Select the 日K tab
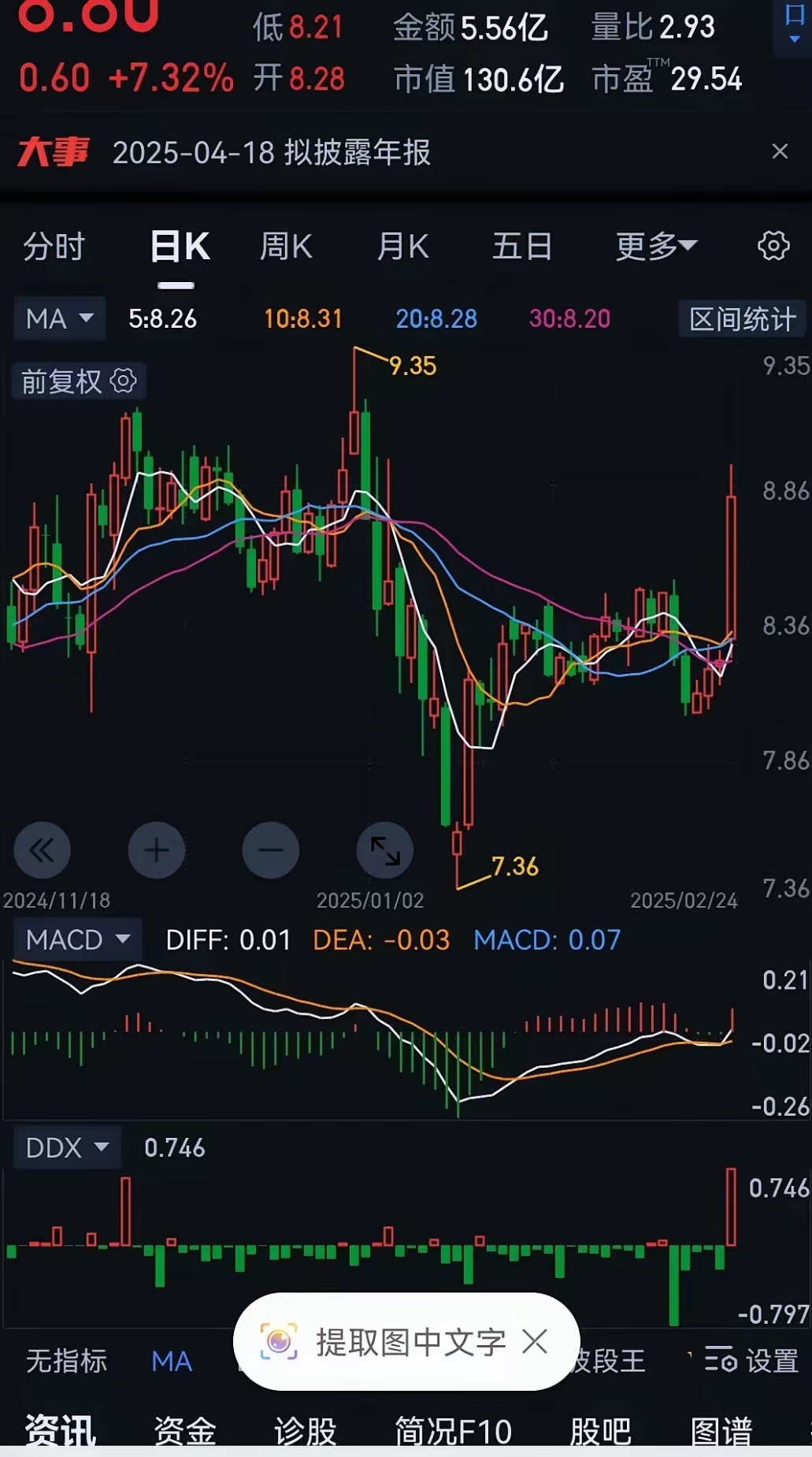Image resolution: width=812 pixels, height=1457 pixels. (180, 247)
